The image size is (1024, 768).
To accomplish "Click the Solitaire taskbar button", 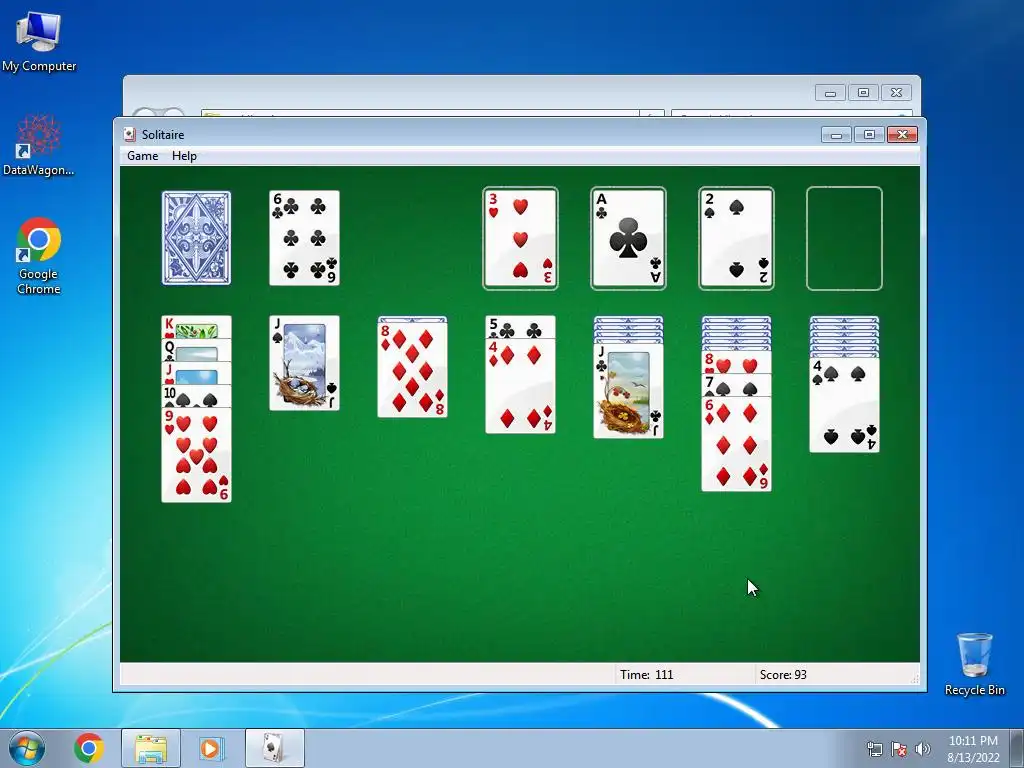I will tap(275, 748).
